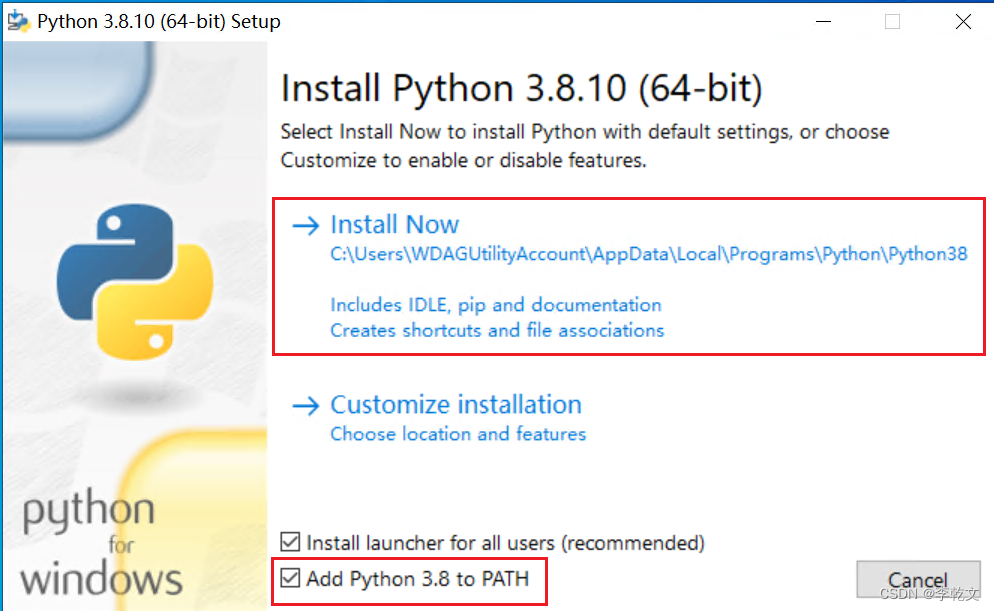Click 'Creates shortcuts and file associations' text
Viewport: 994px width, 611px height.
(497, 330)
